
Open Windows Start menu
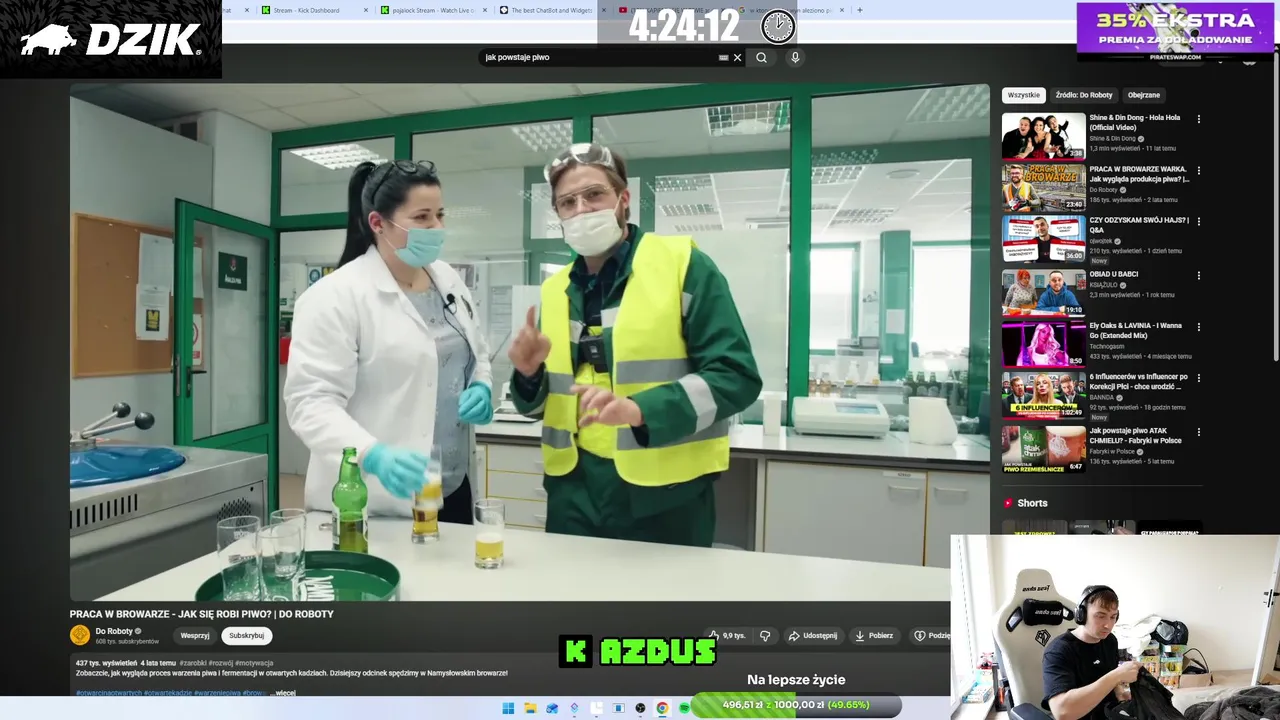pyautogui.click(x=508, y=708)
